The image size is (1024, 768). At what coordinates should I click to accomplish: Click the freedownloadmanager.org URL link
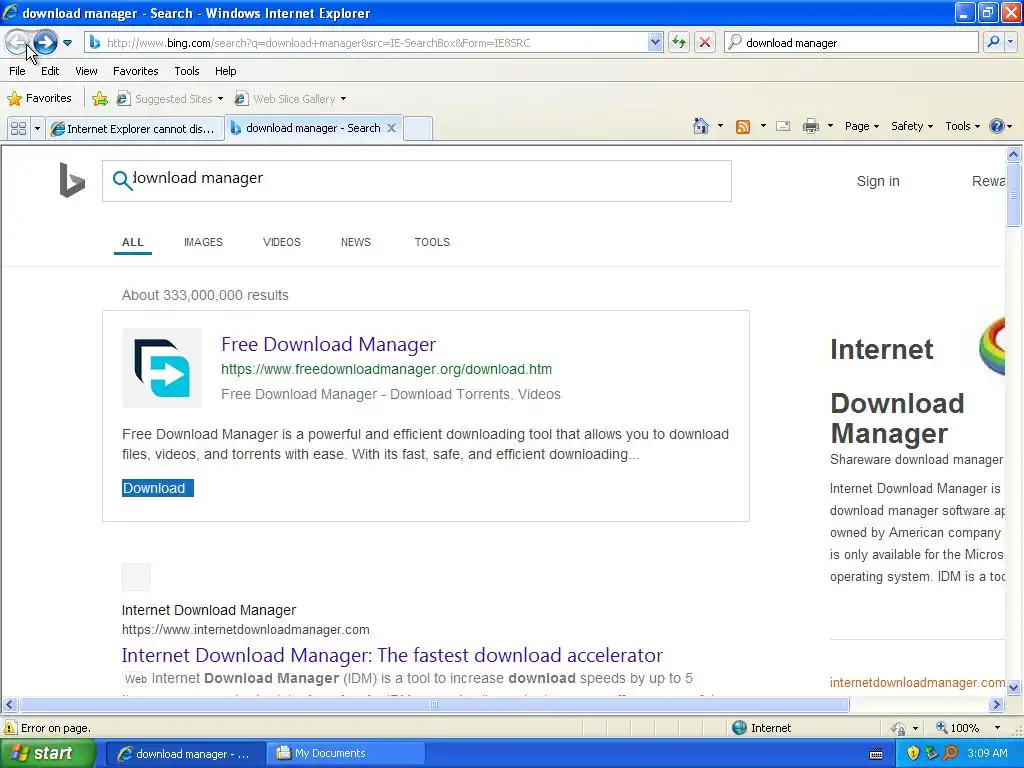386,370
